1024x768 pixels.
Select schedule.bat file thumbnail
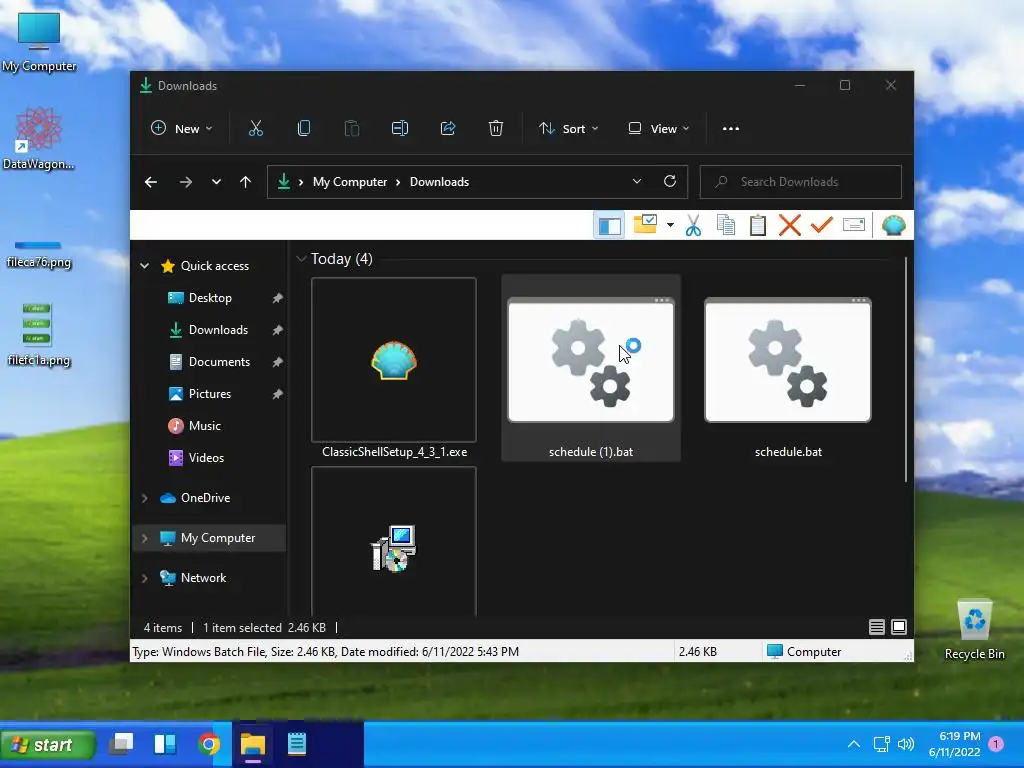[788, 360]
